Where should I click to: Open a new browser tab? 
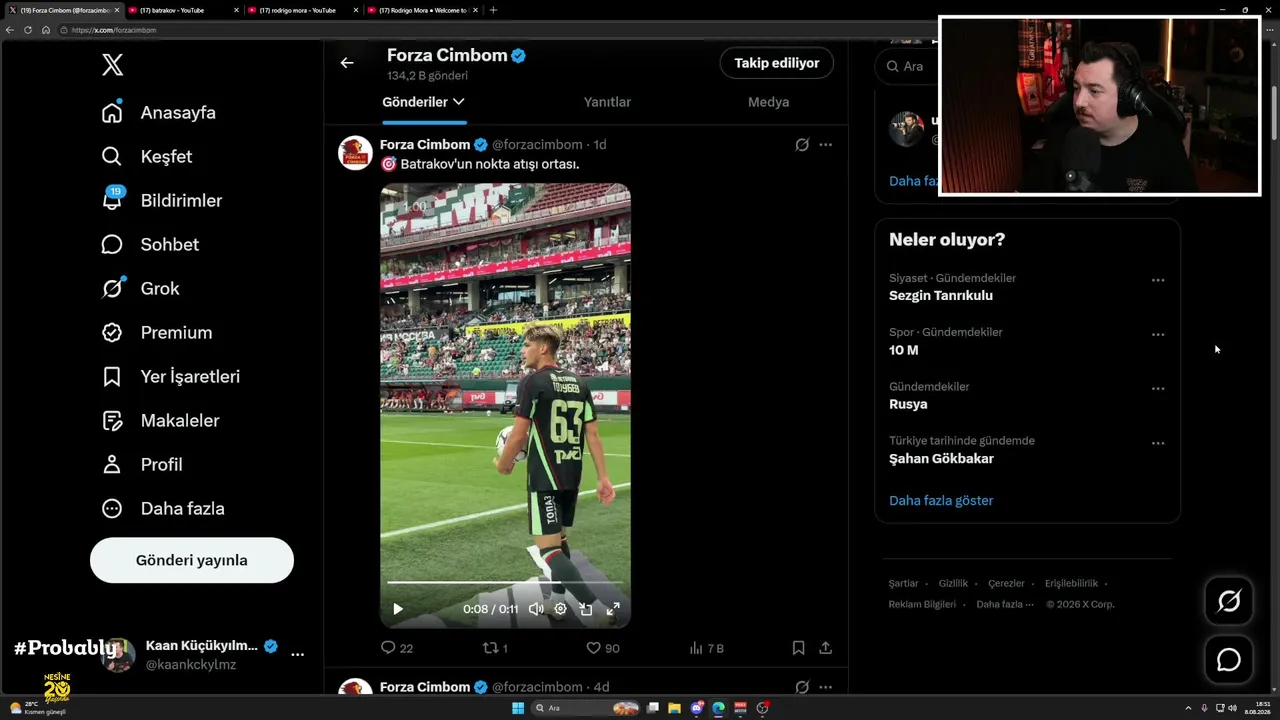tap(493, 10)
